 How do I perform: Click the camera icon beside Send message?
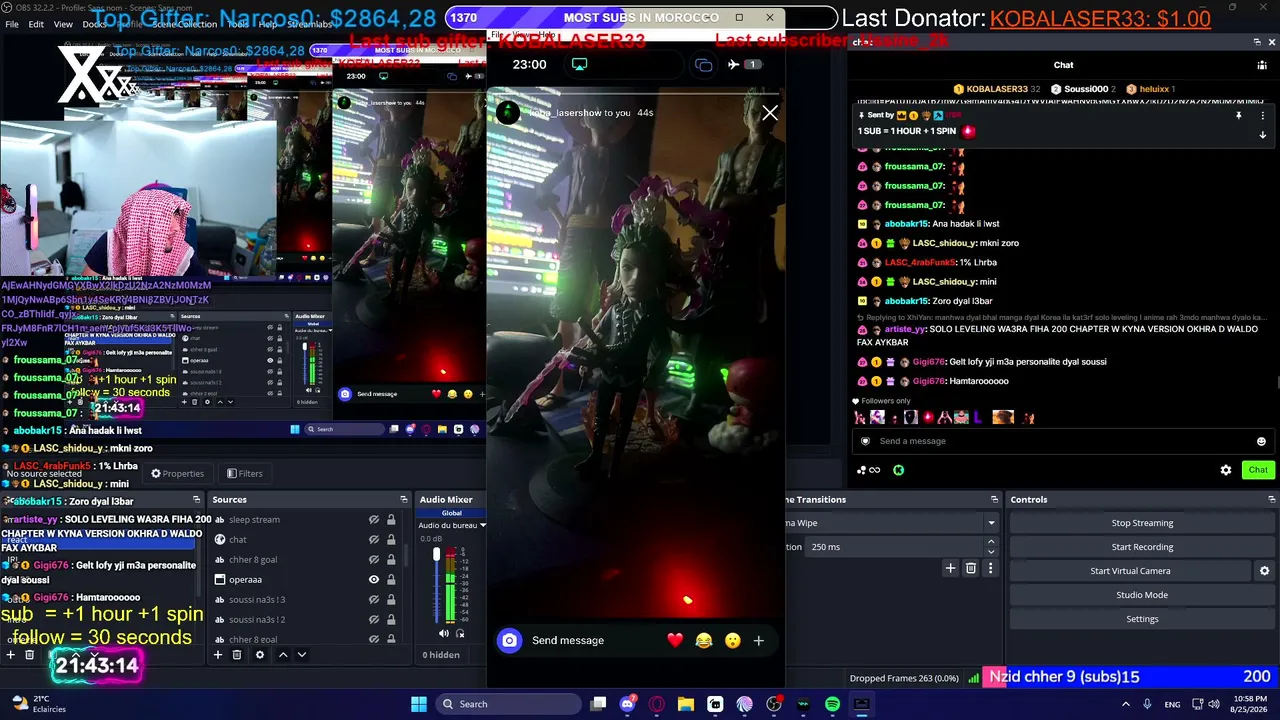click(510, 640)
